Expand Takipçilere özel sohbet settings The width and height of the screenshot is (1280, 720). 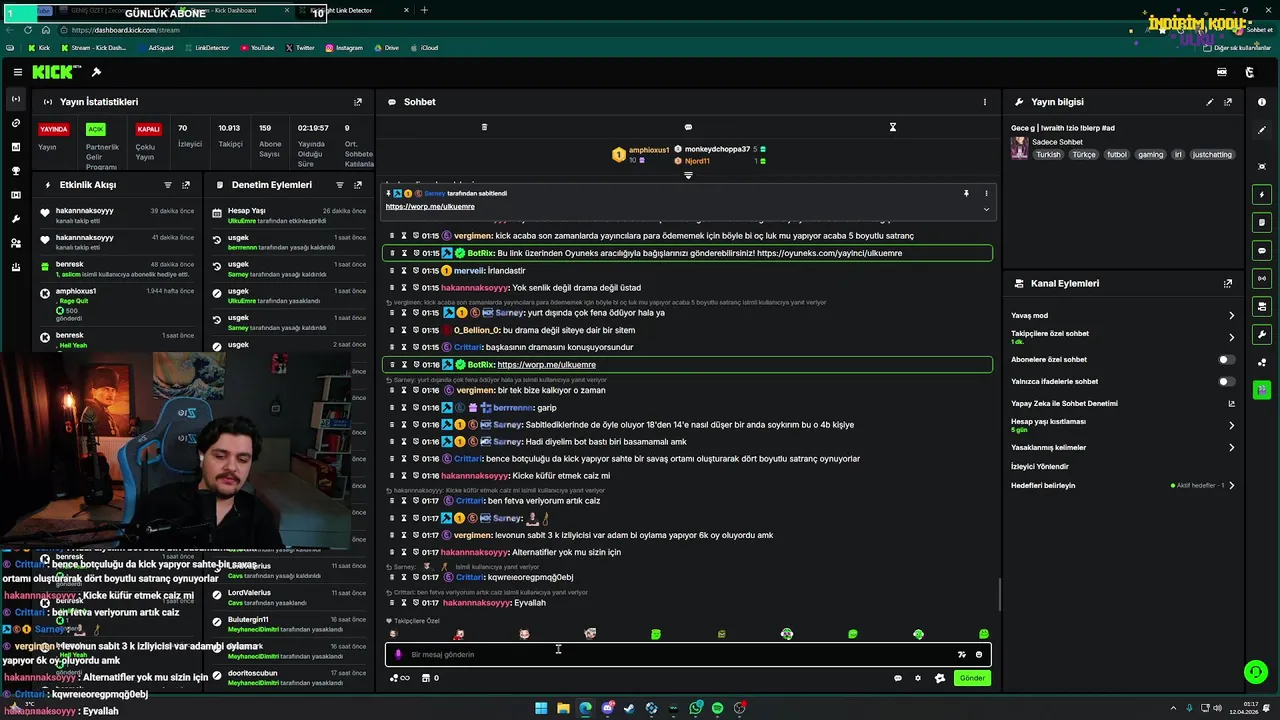pos(1231,337)
